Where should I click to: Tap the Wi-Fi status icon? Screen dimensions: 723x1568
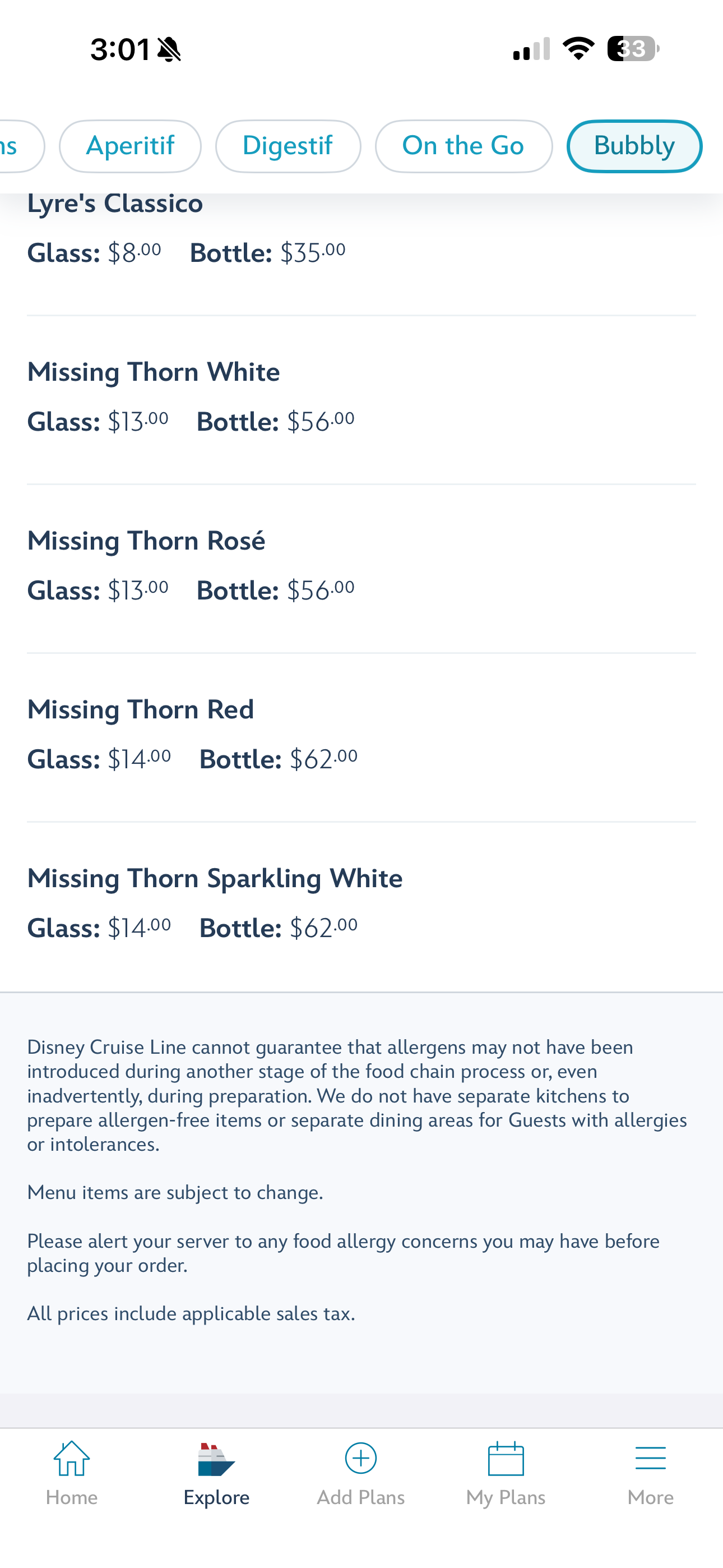click(x=578, y=49)
